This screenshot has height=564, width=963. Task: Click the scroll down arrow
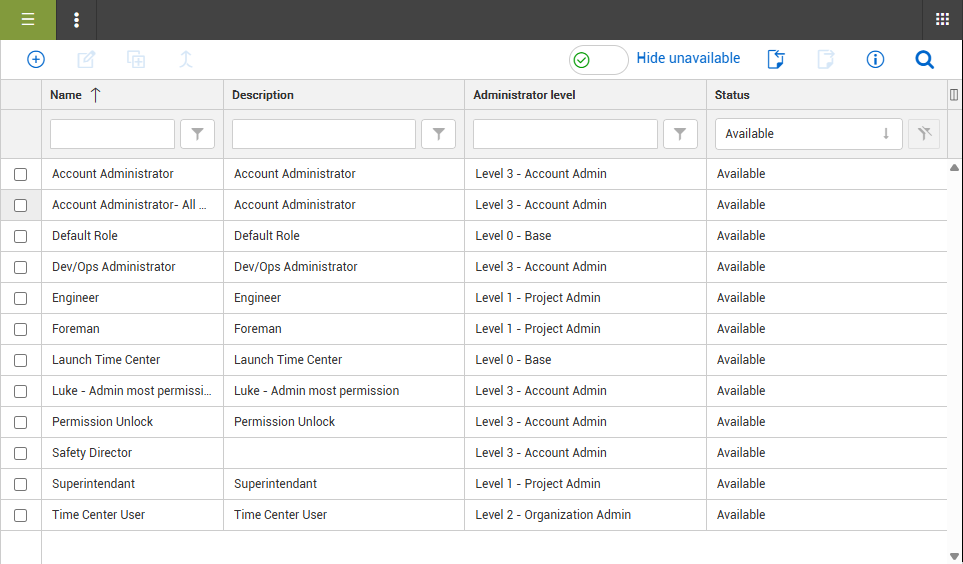(954, 556)
